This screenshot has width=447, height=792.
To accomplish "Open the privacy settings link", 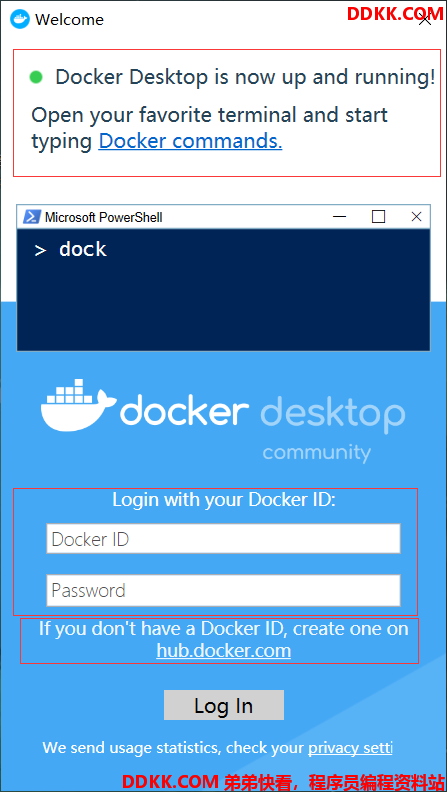I will click(350, 748).
